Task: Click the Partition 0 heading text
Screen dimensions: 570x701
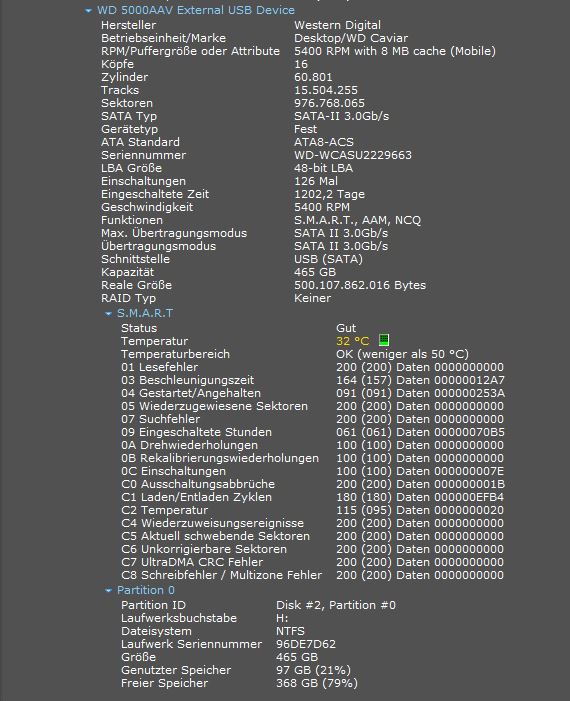Action: click(146, 590)
